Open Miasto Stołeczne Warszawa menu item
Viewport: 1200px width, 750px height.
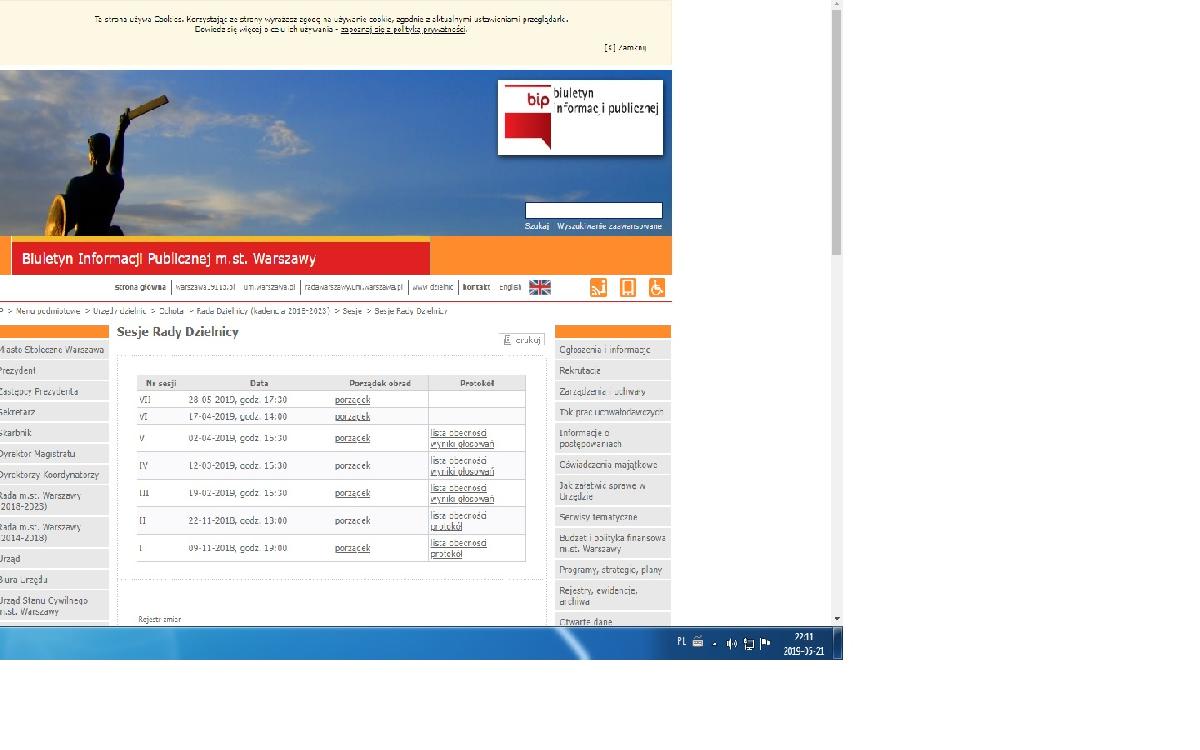(x=54, y=350)
